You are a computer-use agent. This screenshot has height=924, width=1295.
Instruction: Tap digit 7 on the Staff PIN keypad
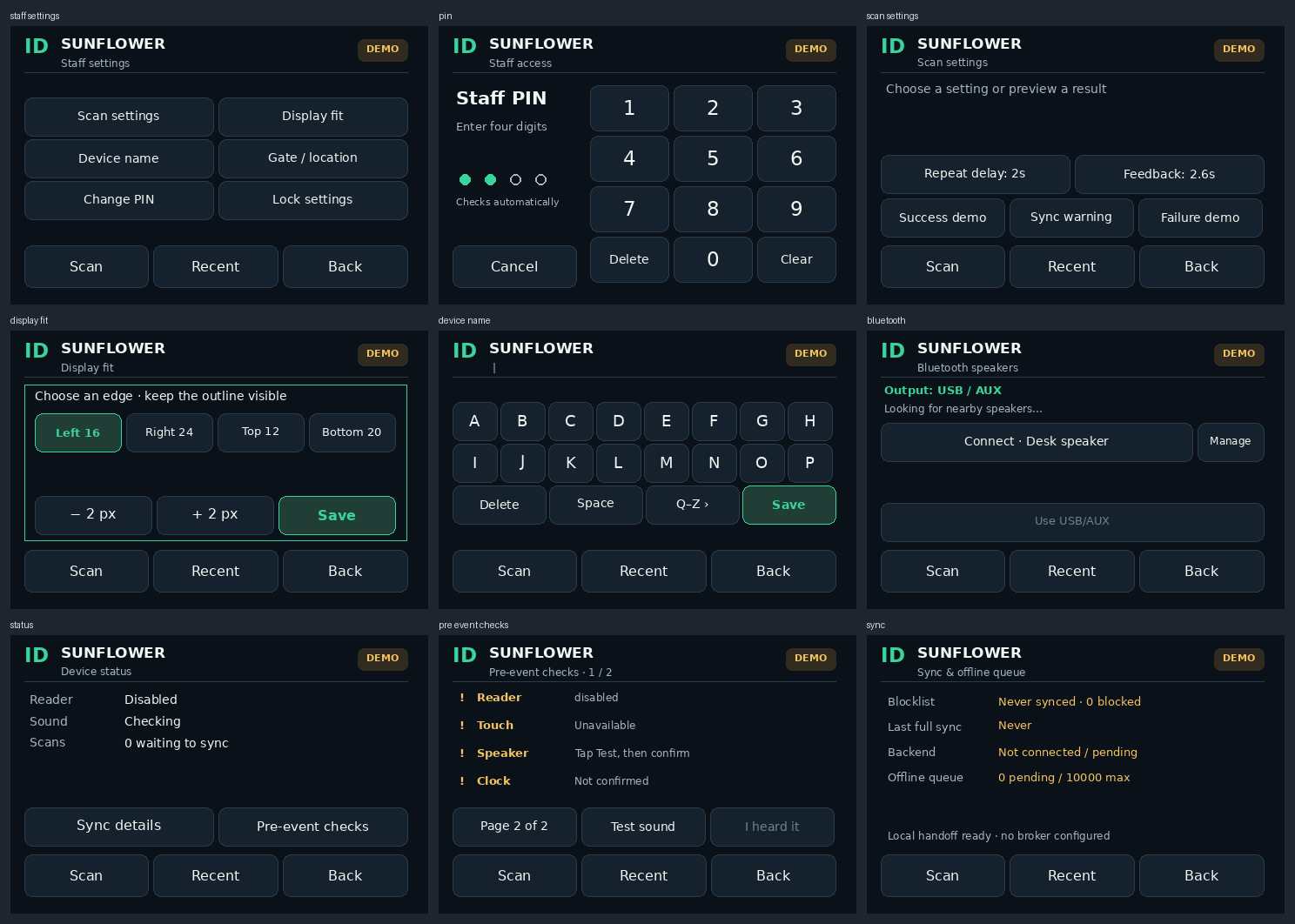[629, 209]
